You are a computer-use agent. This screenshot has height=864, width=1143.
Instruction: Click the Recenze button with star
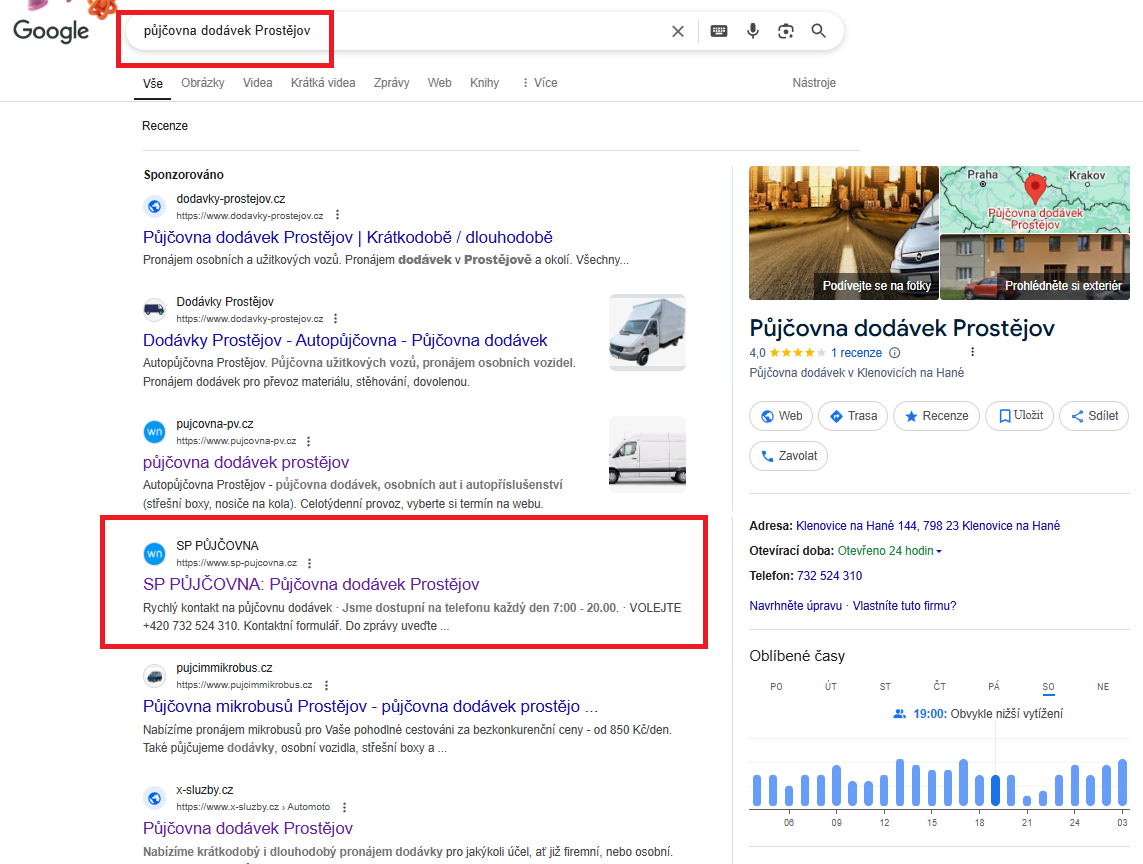click(x=936, y=416)
